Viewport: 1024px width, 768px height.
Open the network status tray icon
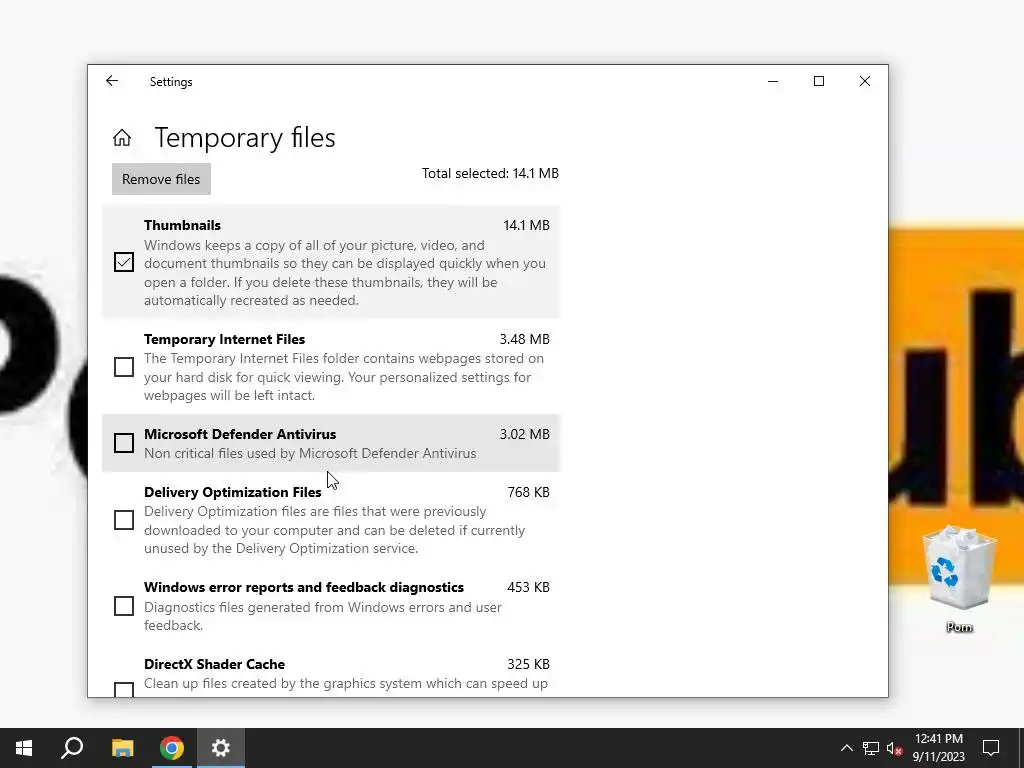(x=871, y=748)
